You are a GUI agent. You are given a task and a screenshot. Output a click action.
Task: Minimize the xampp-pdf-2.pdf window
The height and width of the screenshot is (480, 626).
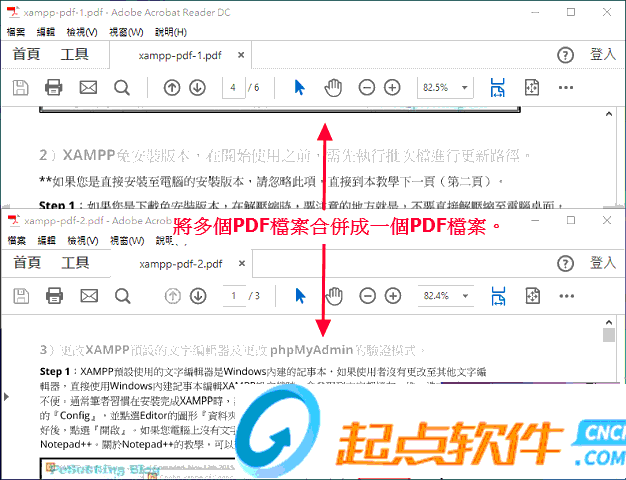tap(535, 220)
